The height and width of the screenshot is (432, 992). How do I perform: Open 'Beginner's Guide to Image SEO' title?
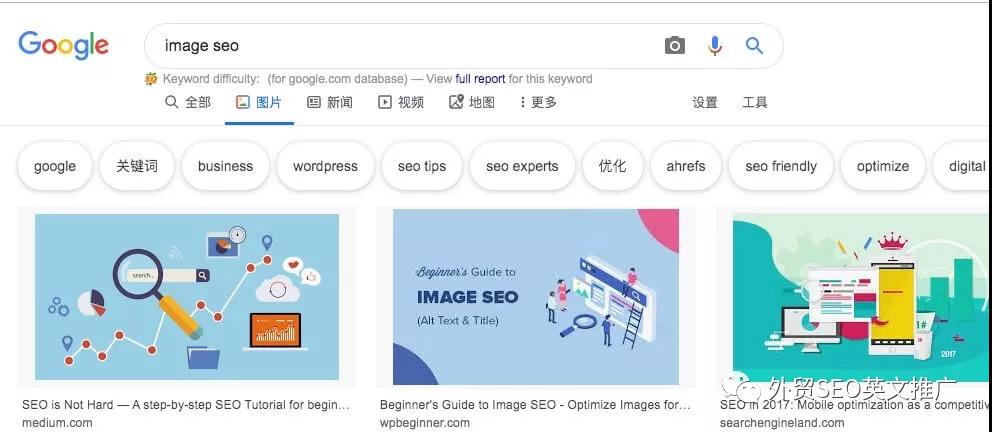535,405
